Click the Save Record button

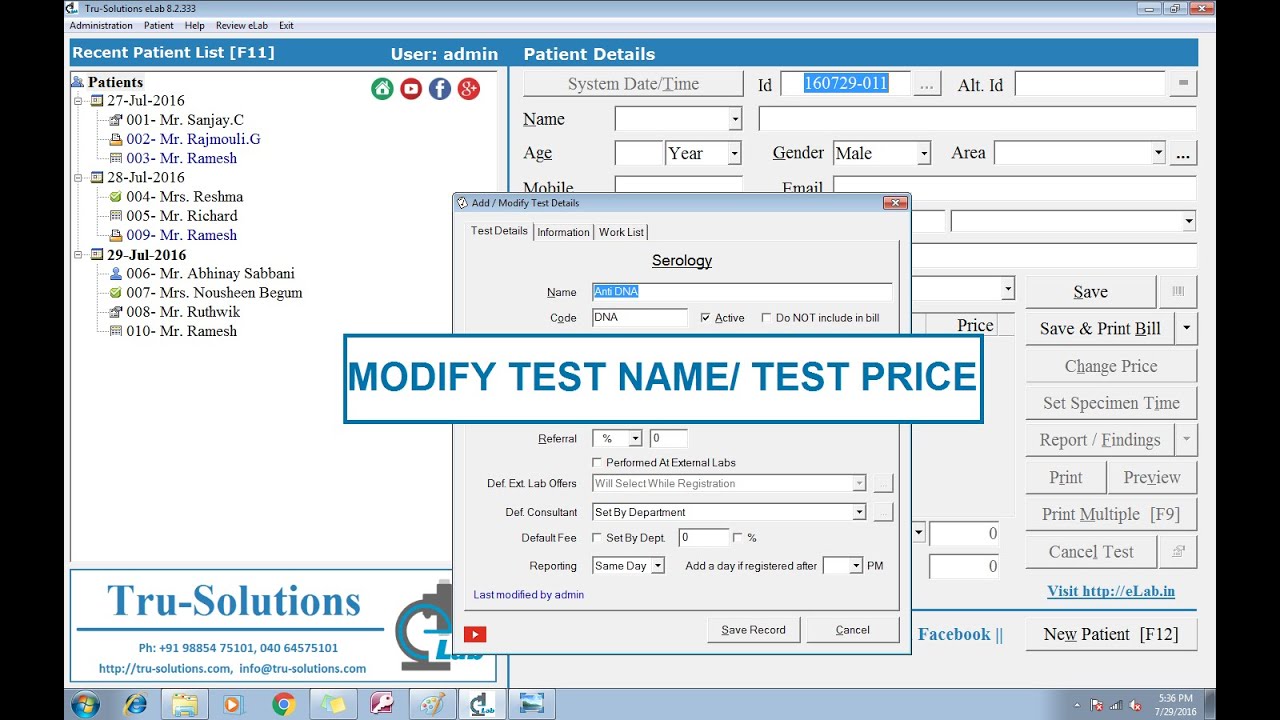tap(753, 630)
